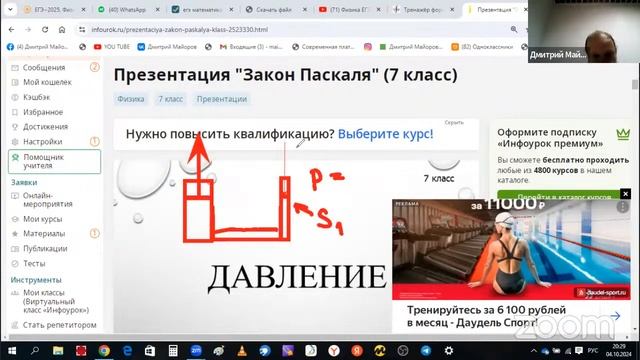Open the tab search dropdown arrow

10,9
